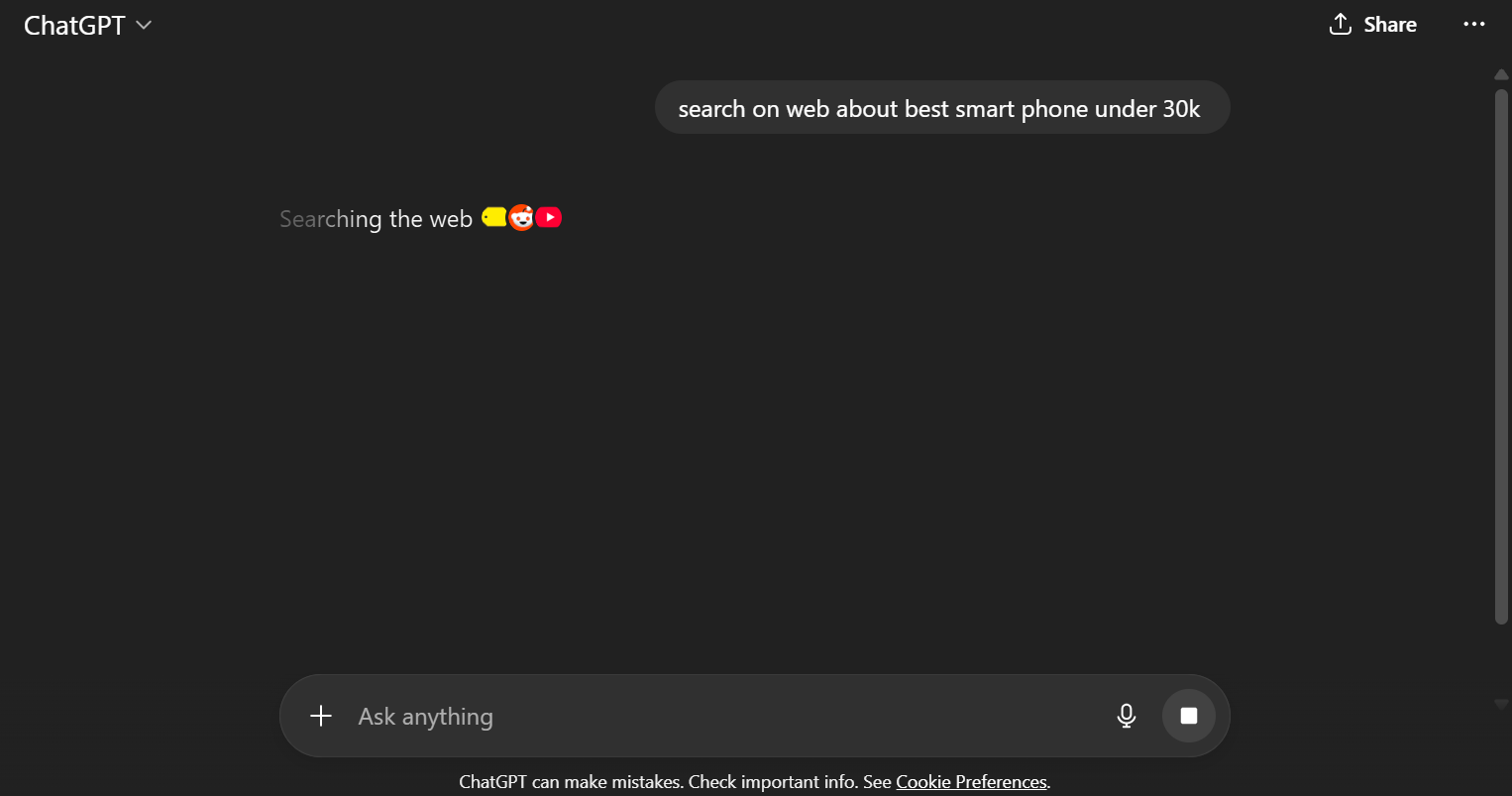The width and height of the screenshot is (1512, 796).
Task: Click the yellow source icon beside Searching
Action: [493, 217]
